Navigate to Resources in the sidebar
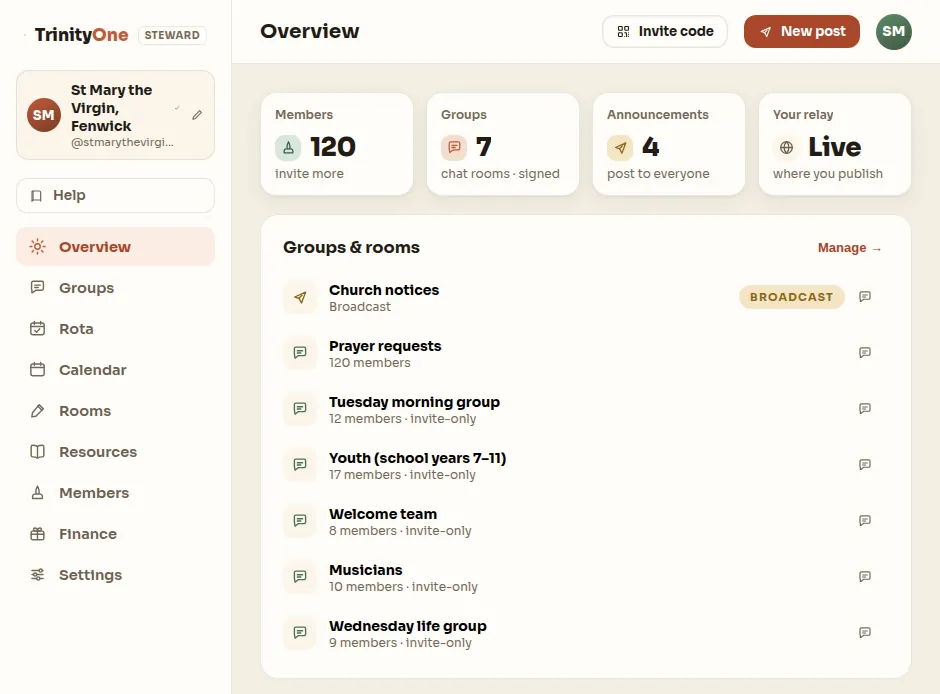This screenshot has width=940, height=694. pos(115,452)
